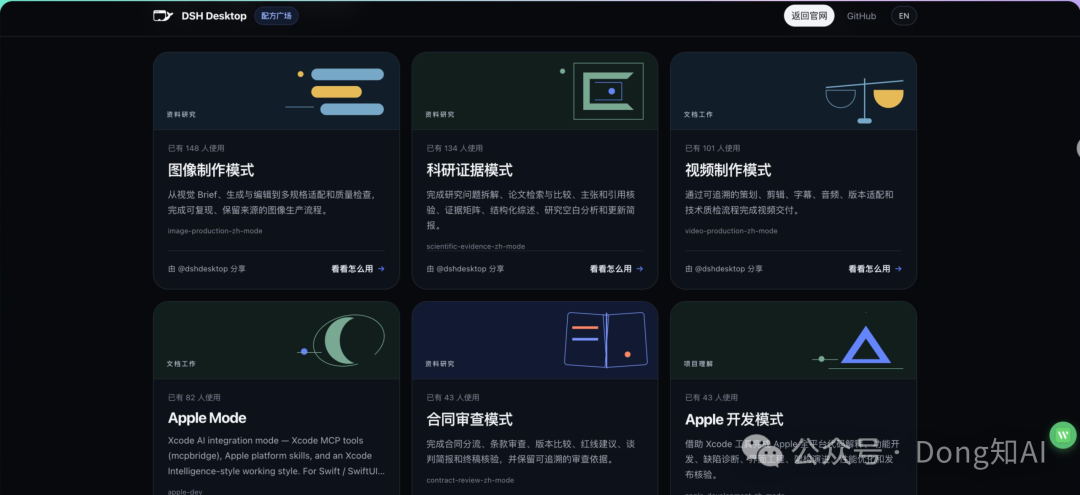This screenshot has height=495, width=1080.
Task: Click 项目理解 tag on Apple 开发模式 card
Action: (698, 364)
